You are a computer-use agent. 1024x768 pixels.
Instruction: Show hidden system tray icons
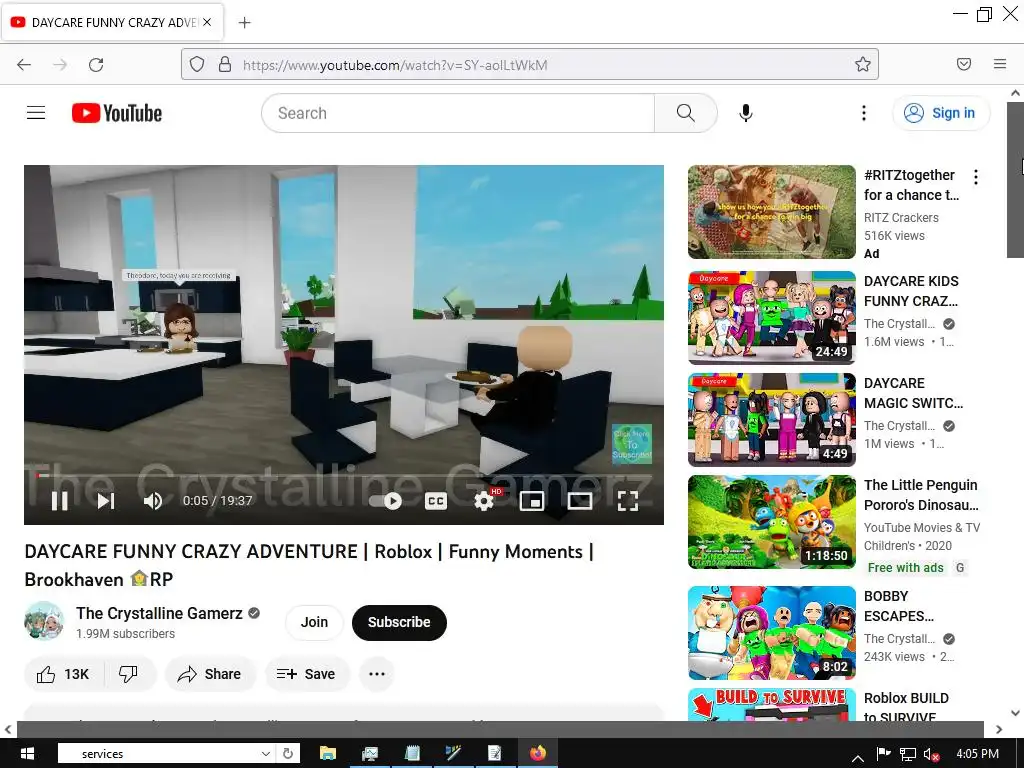pos(858,756)
